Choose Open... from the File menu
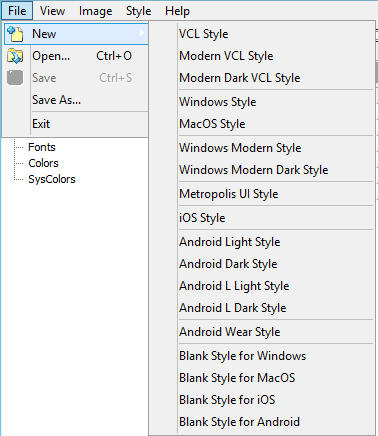Image resolution: width=378 pixels, height=436 pixels. (x=76, y=56)
